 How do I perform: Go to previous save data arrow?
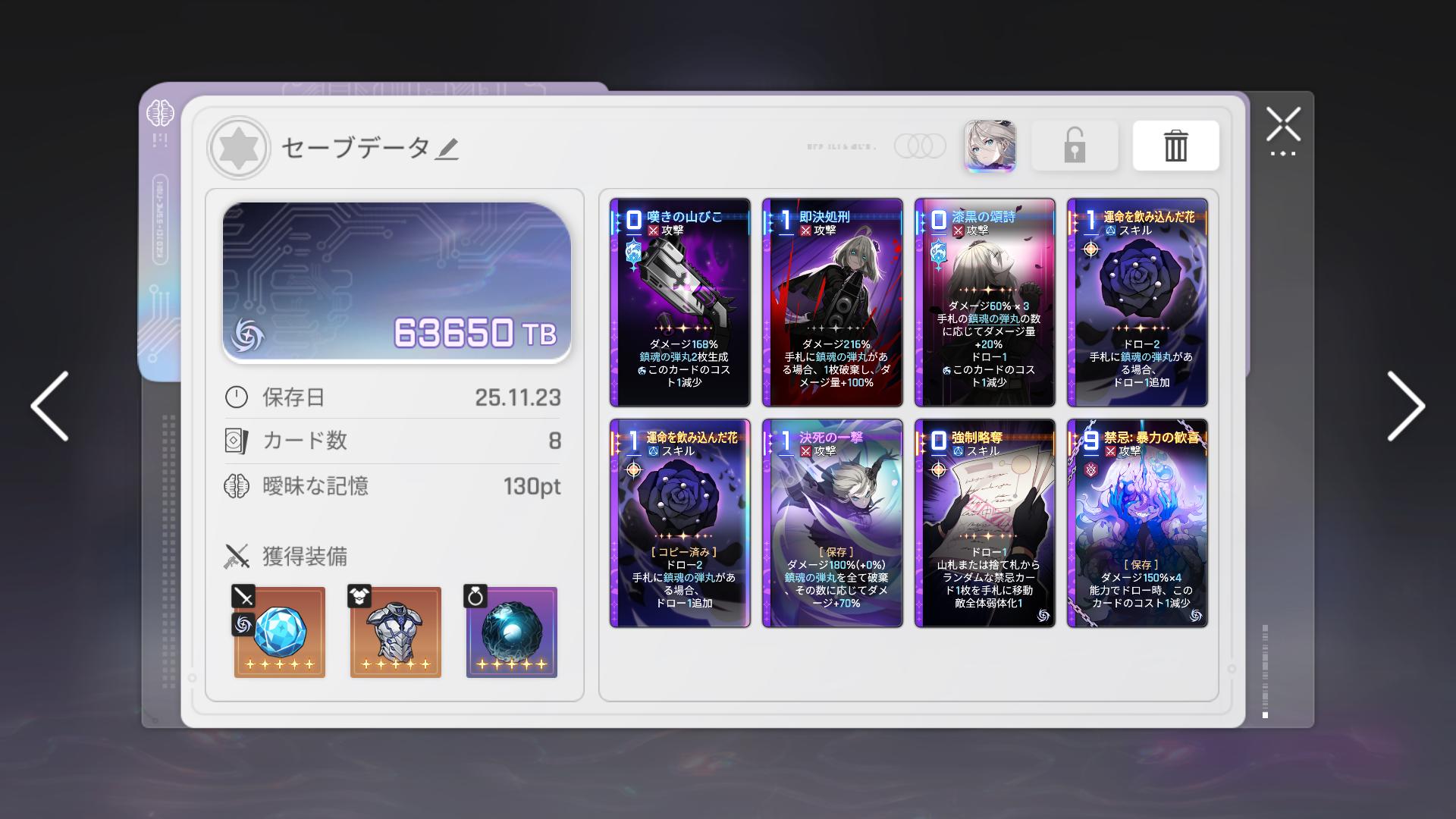(x=49, y=406)
